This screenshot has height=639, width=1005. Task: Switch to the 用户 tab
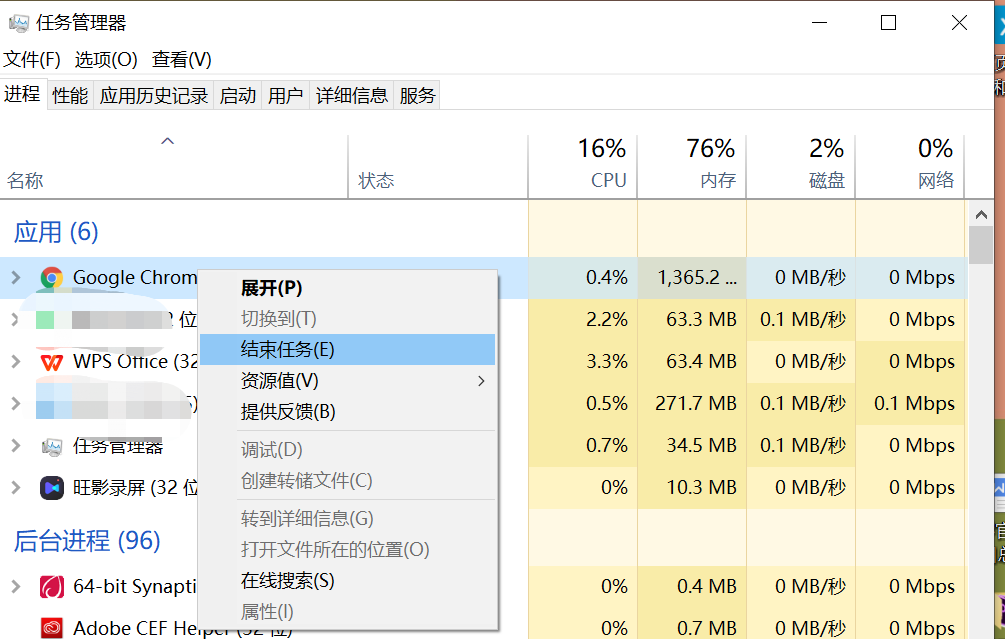coord(285,95)
